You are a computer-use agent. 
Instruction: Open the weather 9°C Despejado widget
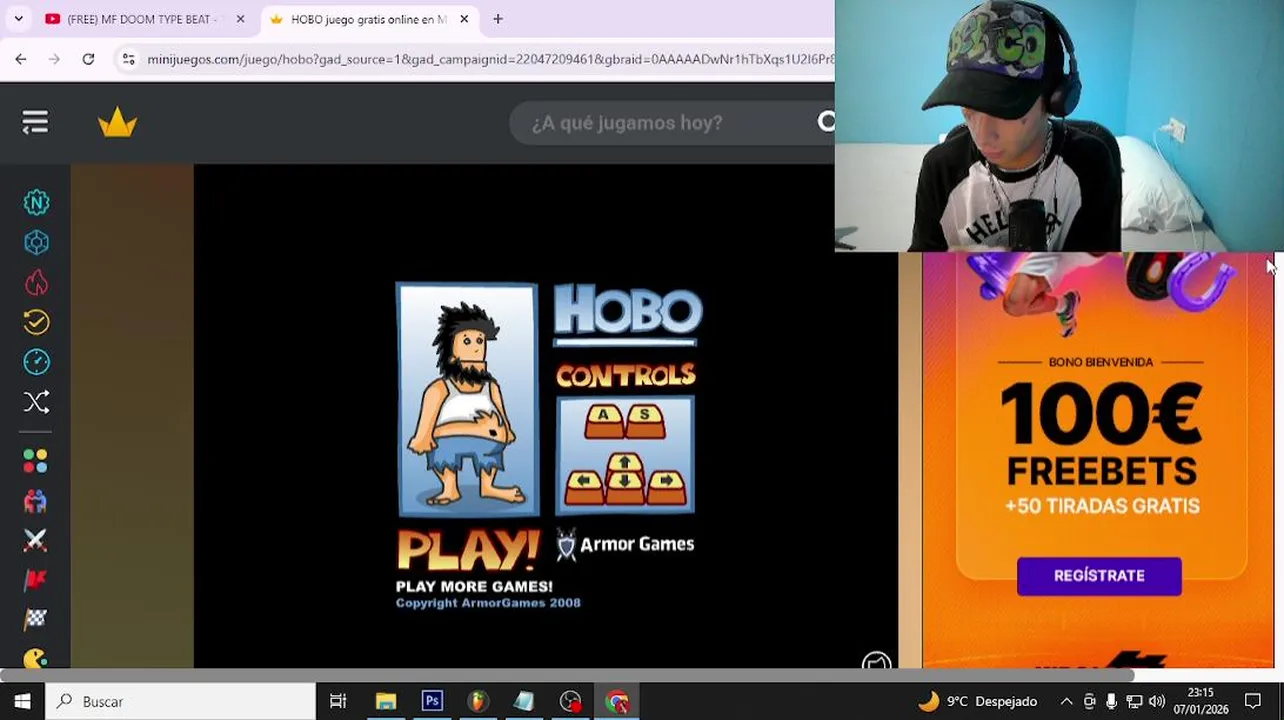978,701
